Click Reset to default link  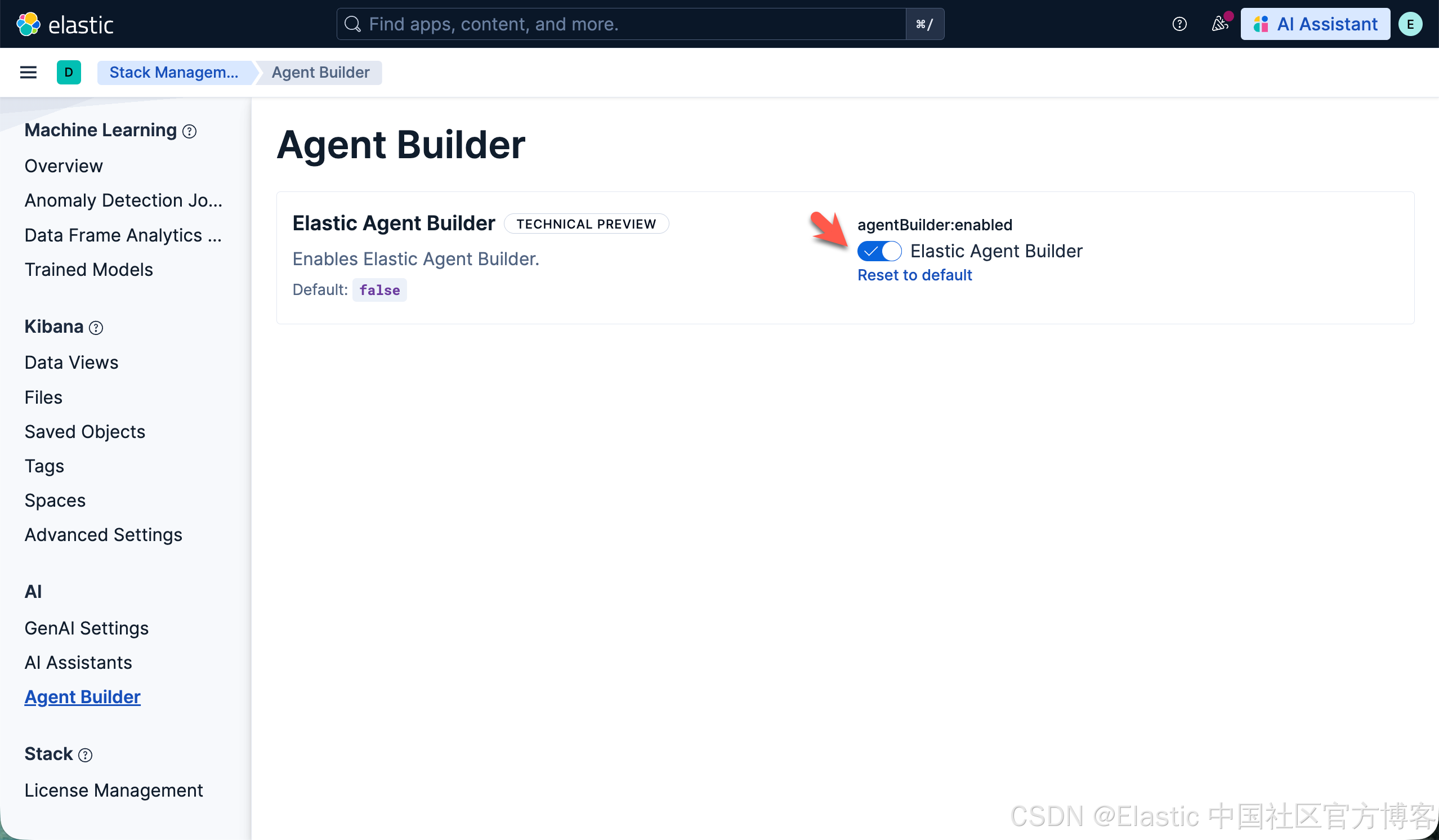(x=914, y=275)
